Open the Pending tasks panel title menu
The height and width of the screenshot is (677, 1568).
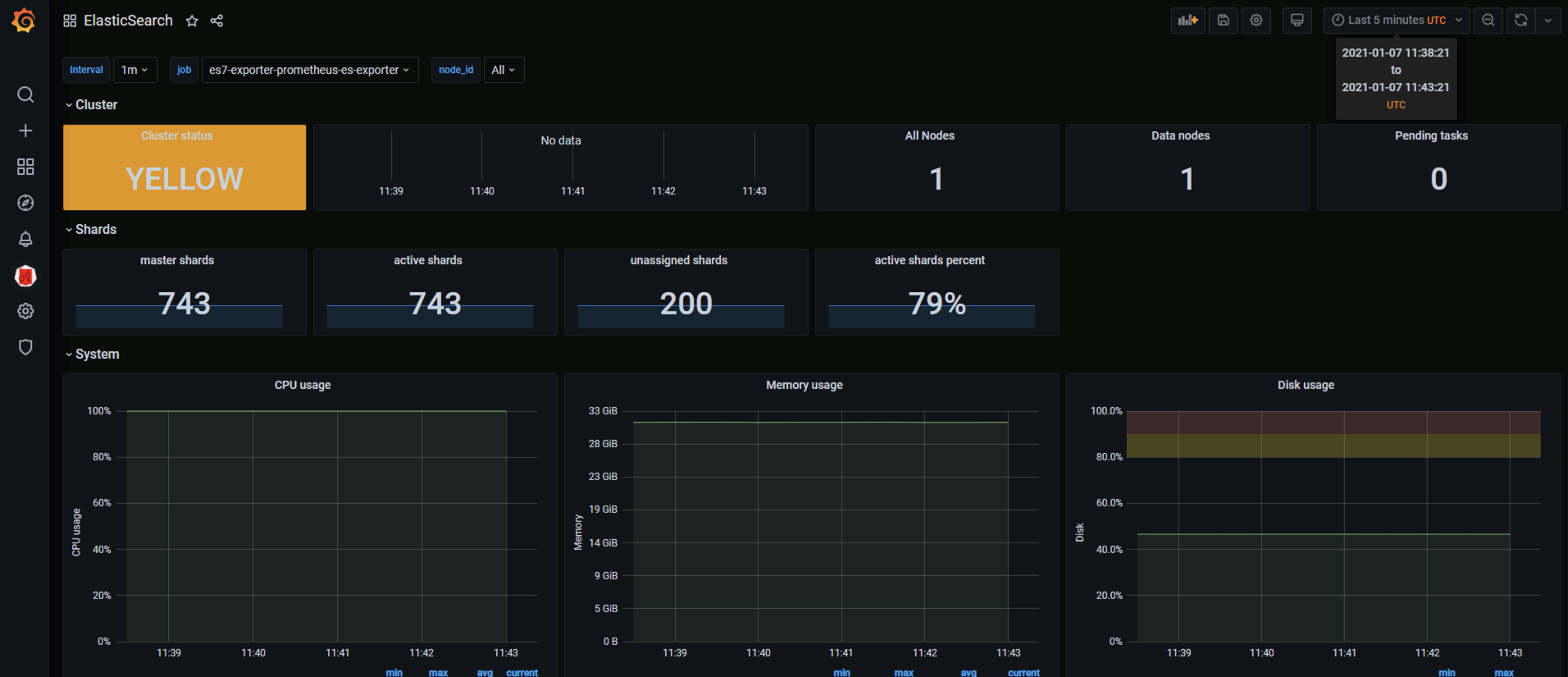(x=1431, y=135)
